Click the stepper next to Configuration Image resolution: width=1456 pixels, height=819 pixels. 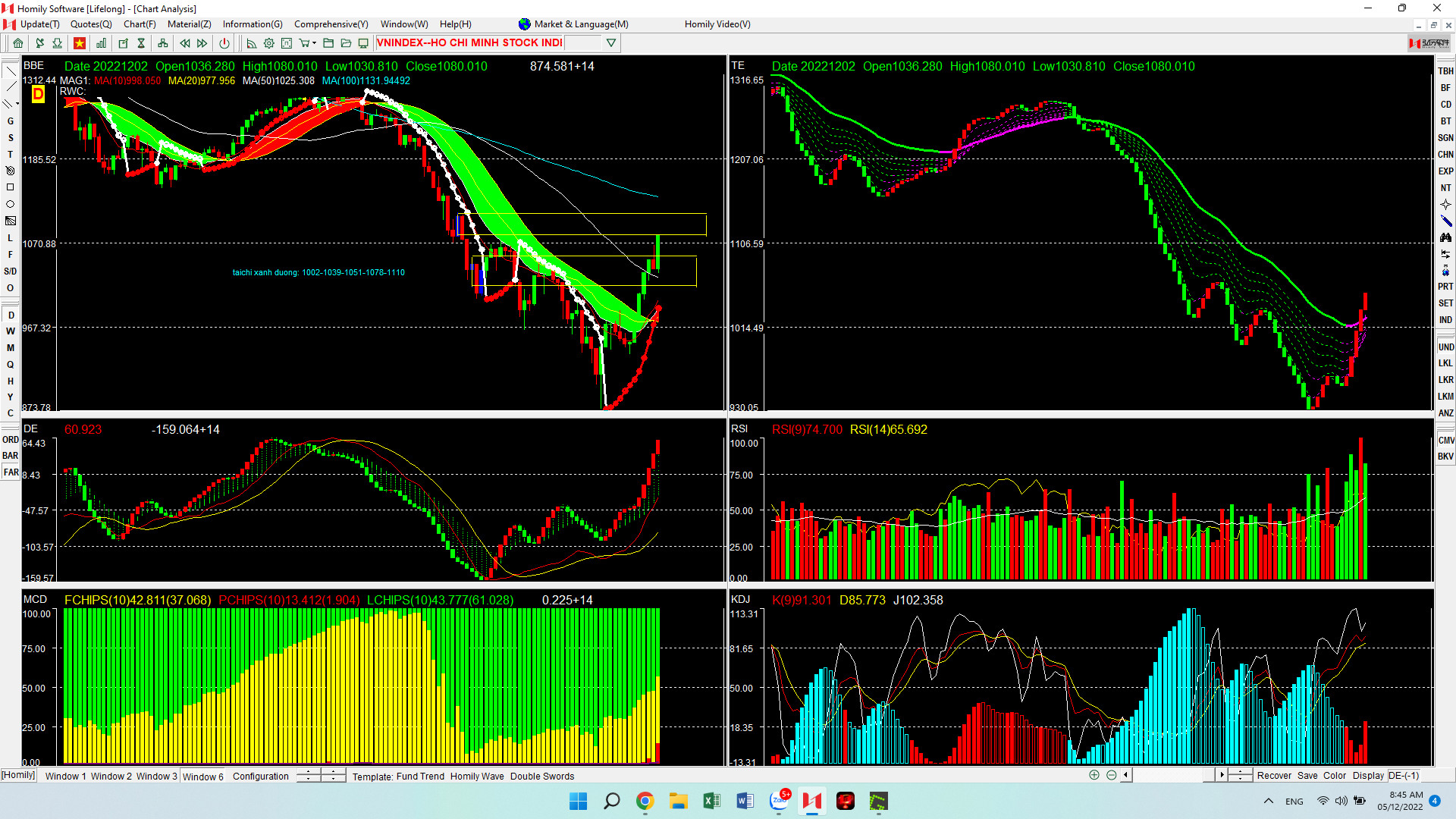[x=308, y=775]
